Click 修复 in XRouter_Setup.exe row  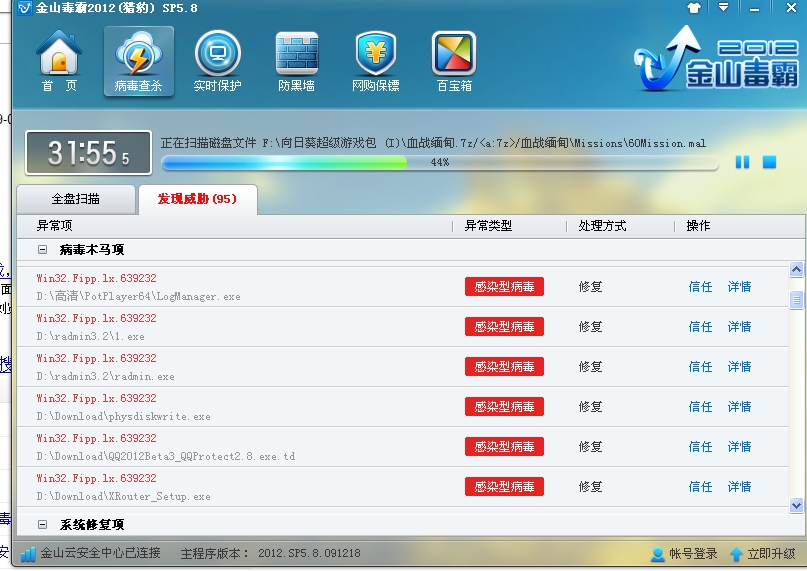click(x=590, y=487)
